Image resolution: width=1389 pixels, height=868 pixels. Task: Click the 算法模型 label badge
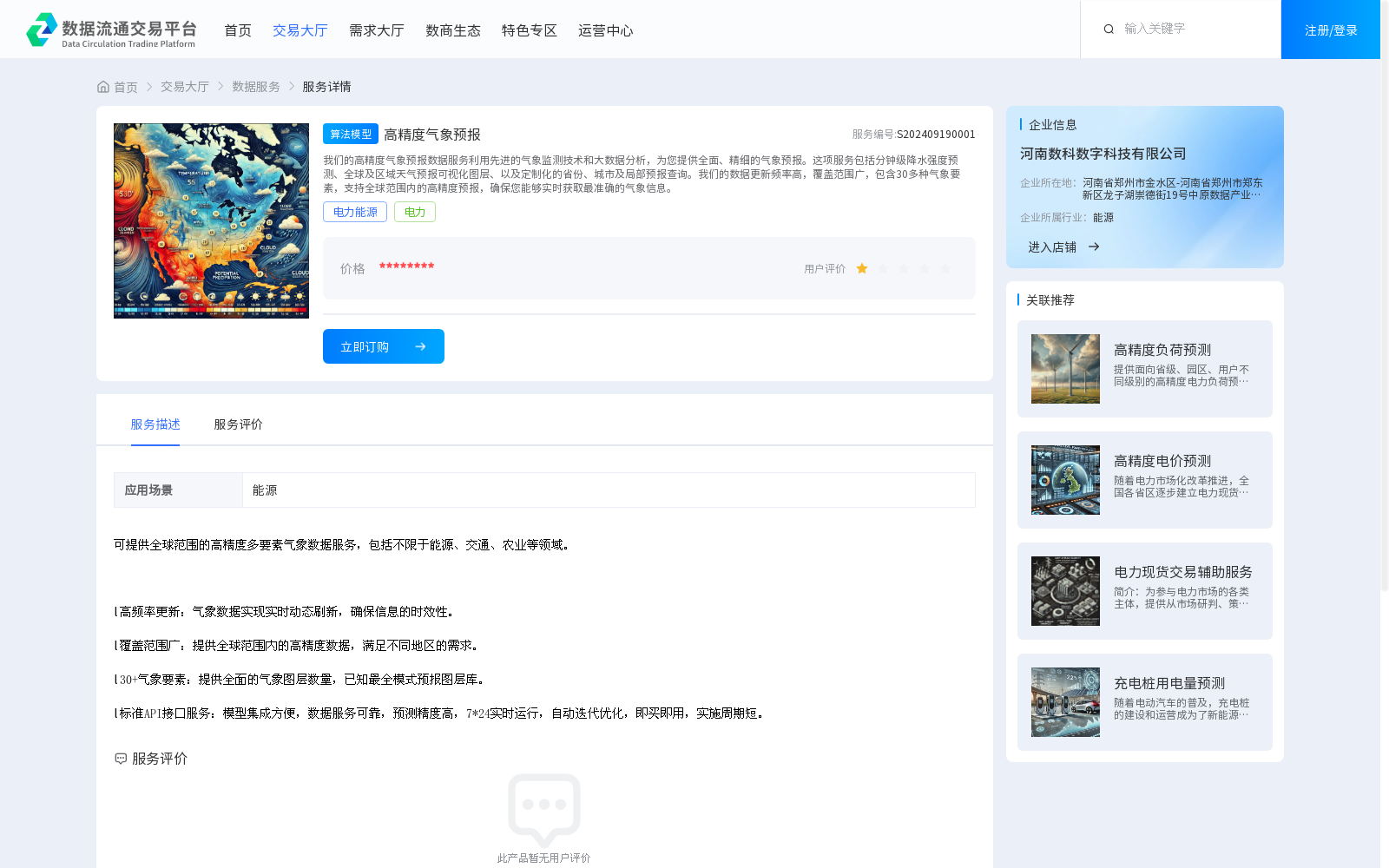(351, 134)
